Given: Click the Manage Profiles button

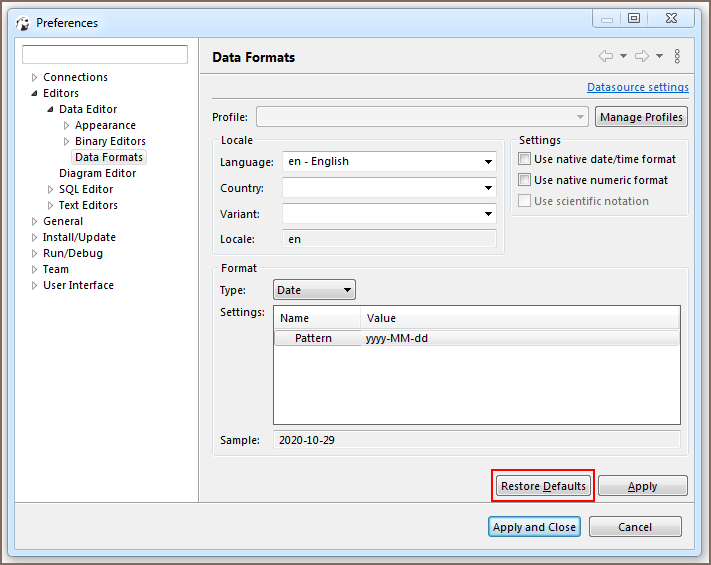Looking at the screenshot, I should (641, 117).
